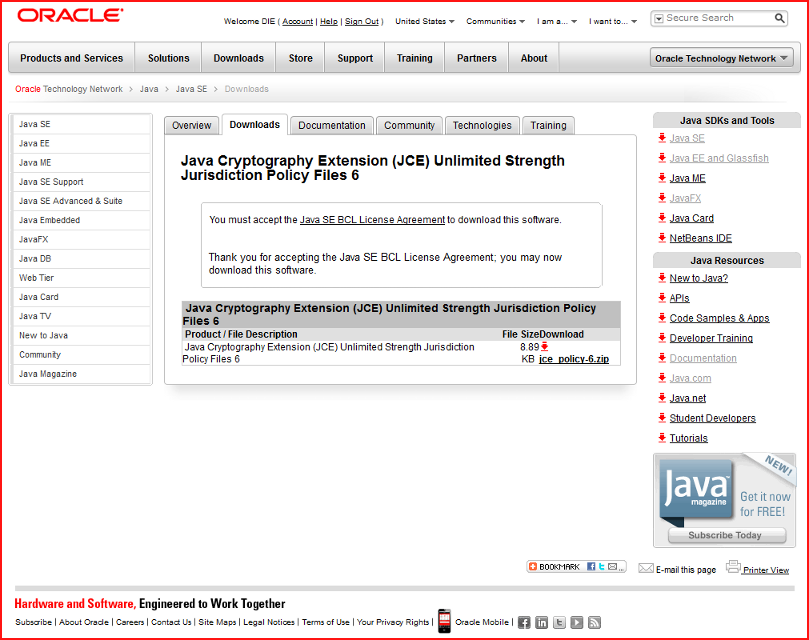Click the arrow icon beside Developer Training
The width and height of the screenshot is (809, 640).
point(662,338)
